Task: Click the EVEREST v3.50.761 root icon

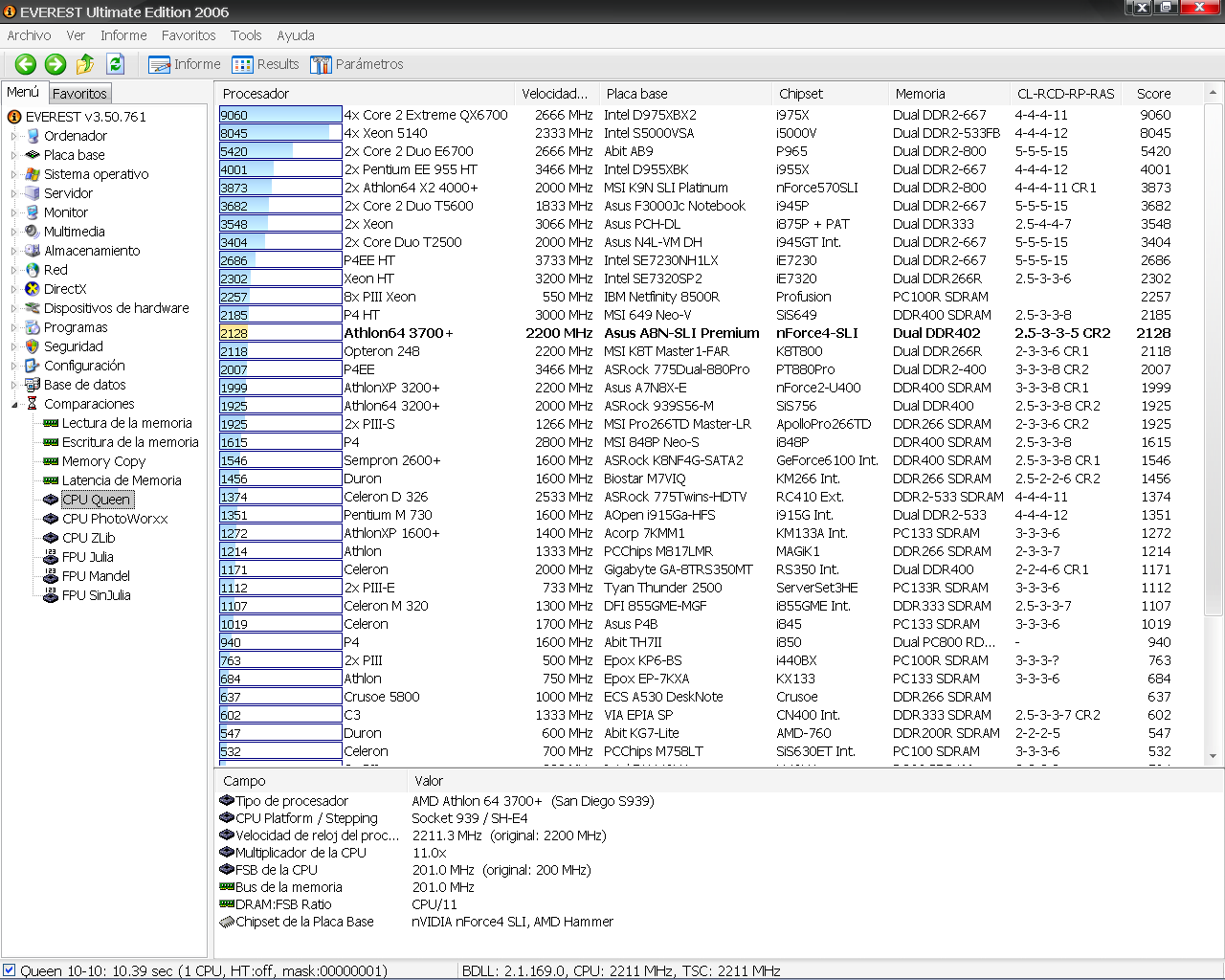Action: [x=14, y=117]
